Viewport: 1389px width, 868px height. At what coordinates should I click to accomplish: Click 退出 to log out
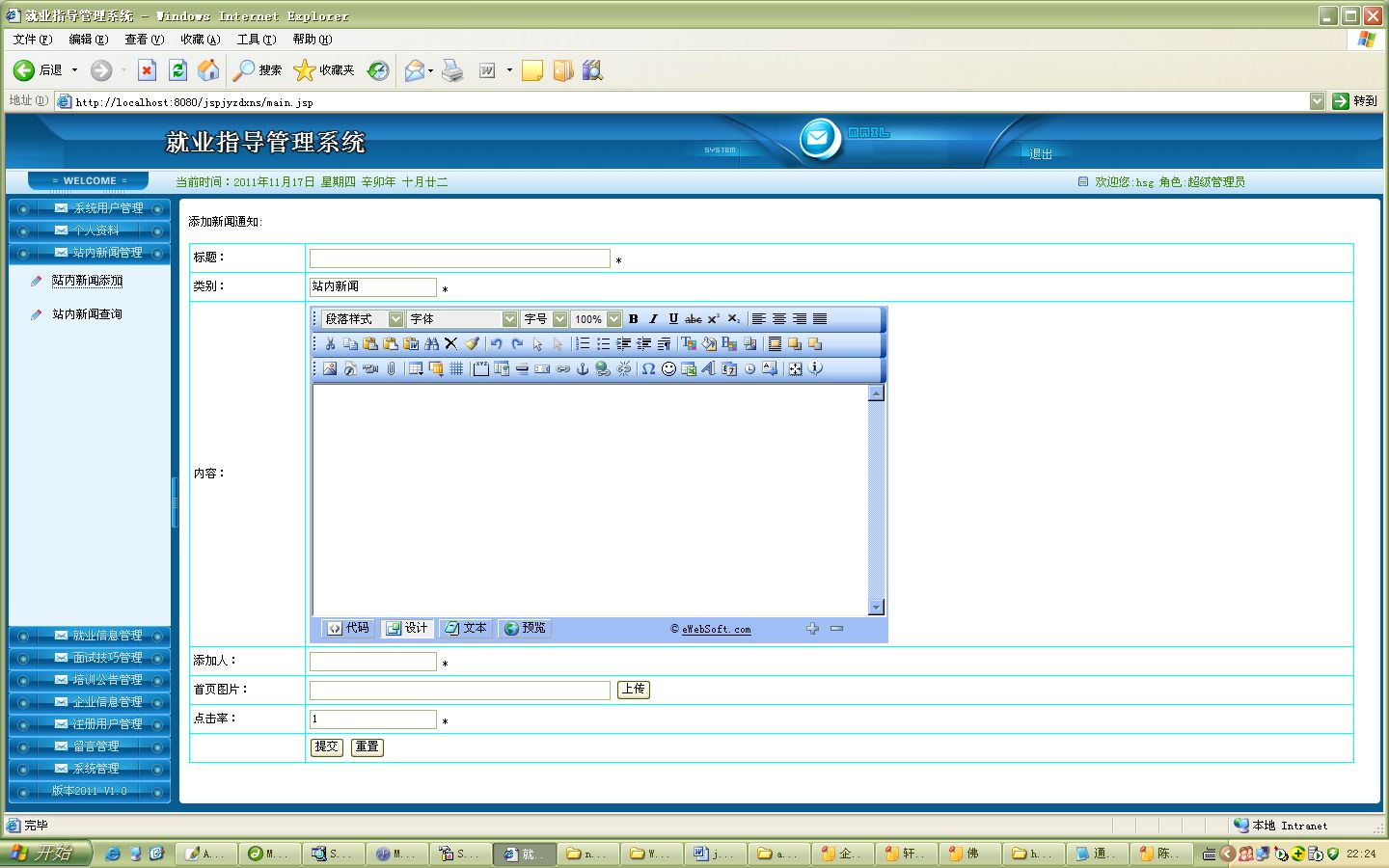click(x=1041, y=154)
